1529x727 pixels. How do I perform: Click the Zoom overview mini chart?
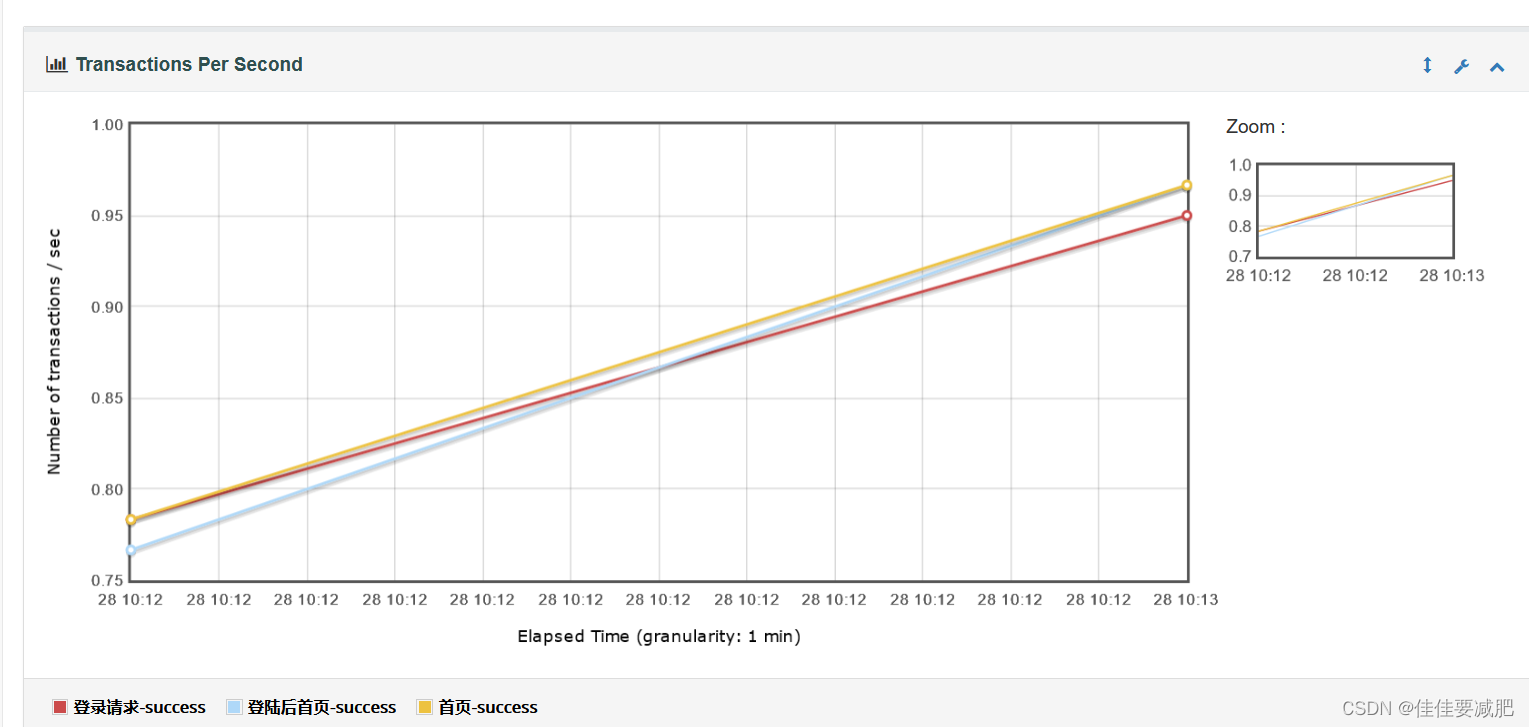[x=1355, y=210]
